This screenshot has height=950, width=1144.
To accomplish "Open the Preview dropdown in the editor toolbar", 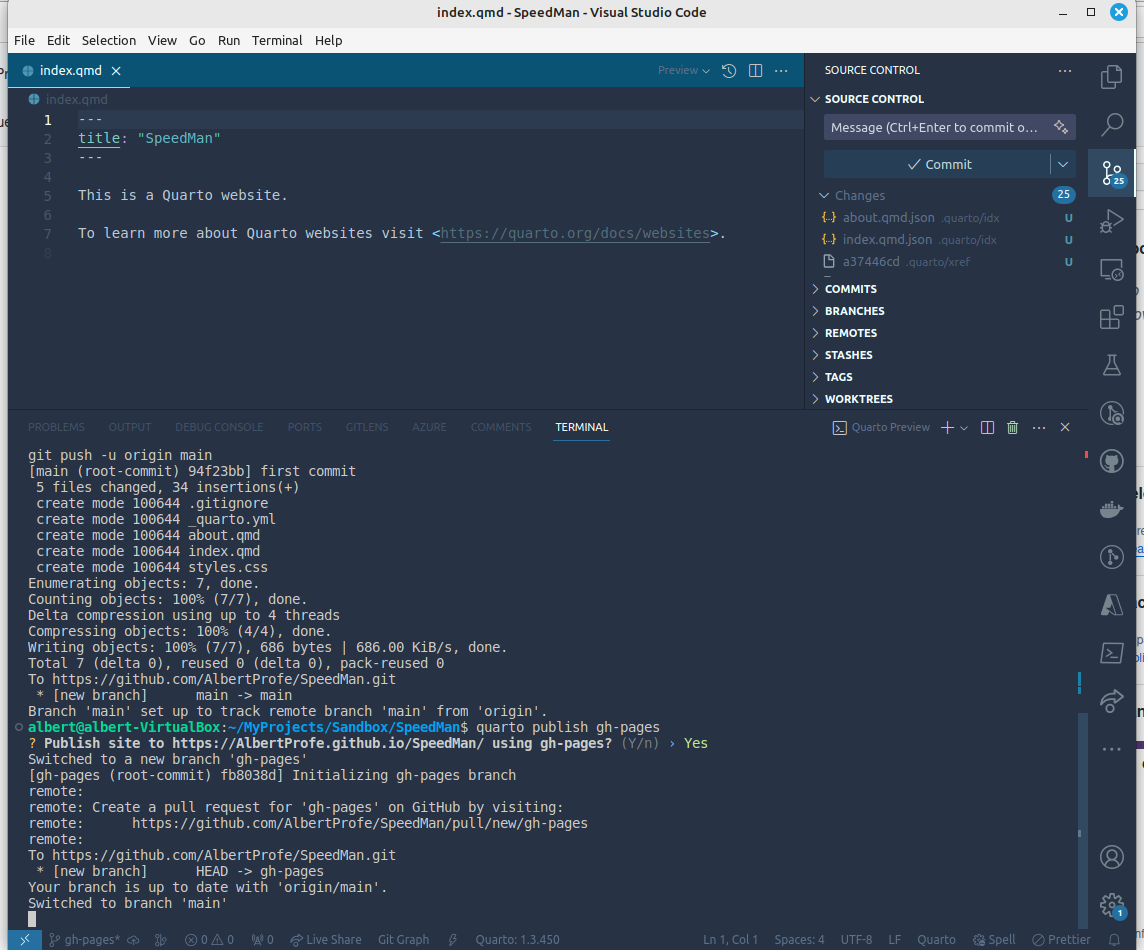I will (684, 71).
